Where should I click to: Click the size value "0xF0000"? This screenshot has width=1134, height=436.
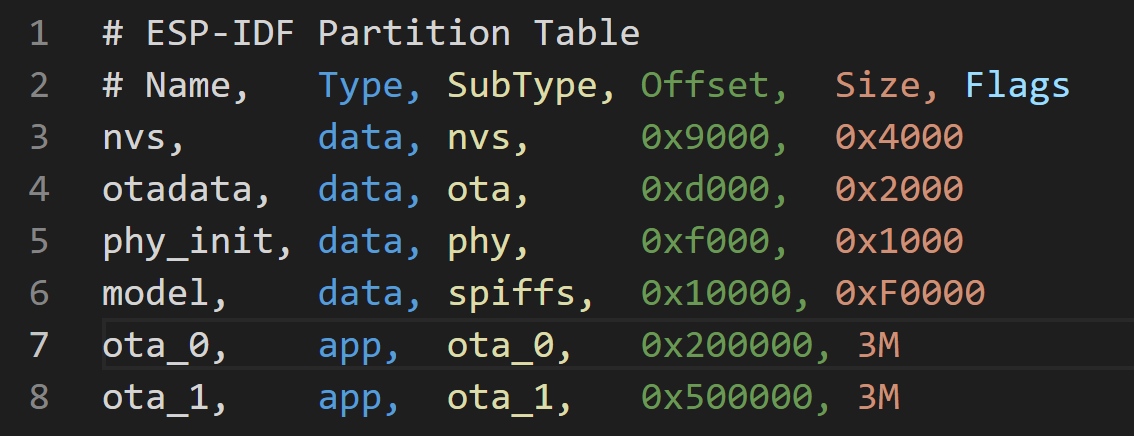(911, 294)
